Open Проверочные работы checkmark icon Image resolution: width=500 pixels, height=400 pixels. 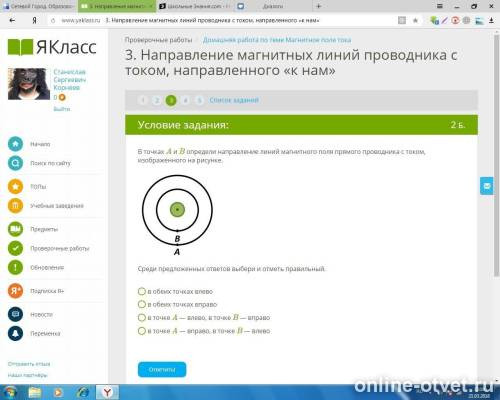click(x=15, y=248)
